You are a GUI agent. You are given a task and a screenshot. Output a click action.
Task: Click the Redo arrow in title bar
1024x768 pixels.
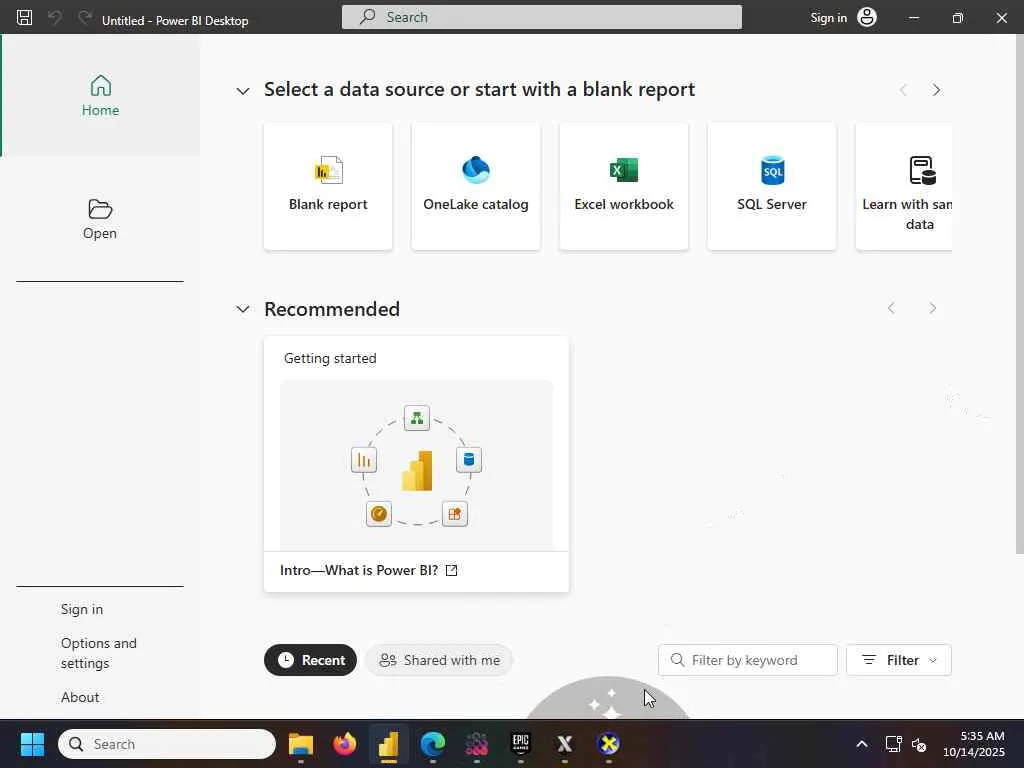[85, 18]
